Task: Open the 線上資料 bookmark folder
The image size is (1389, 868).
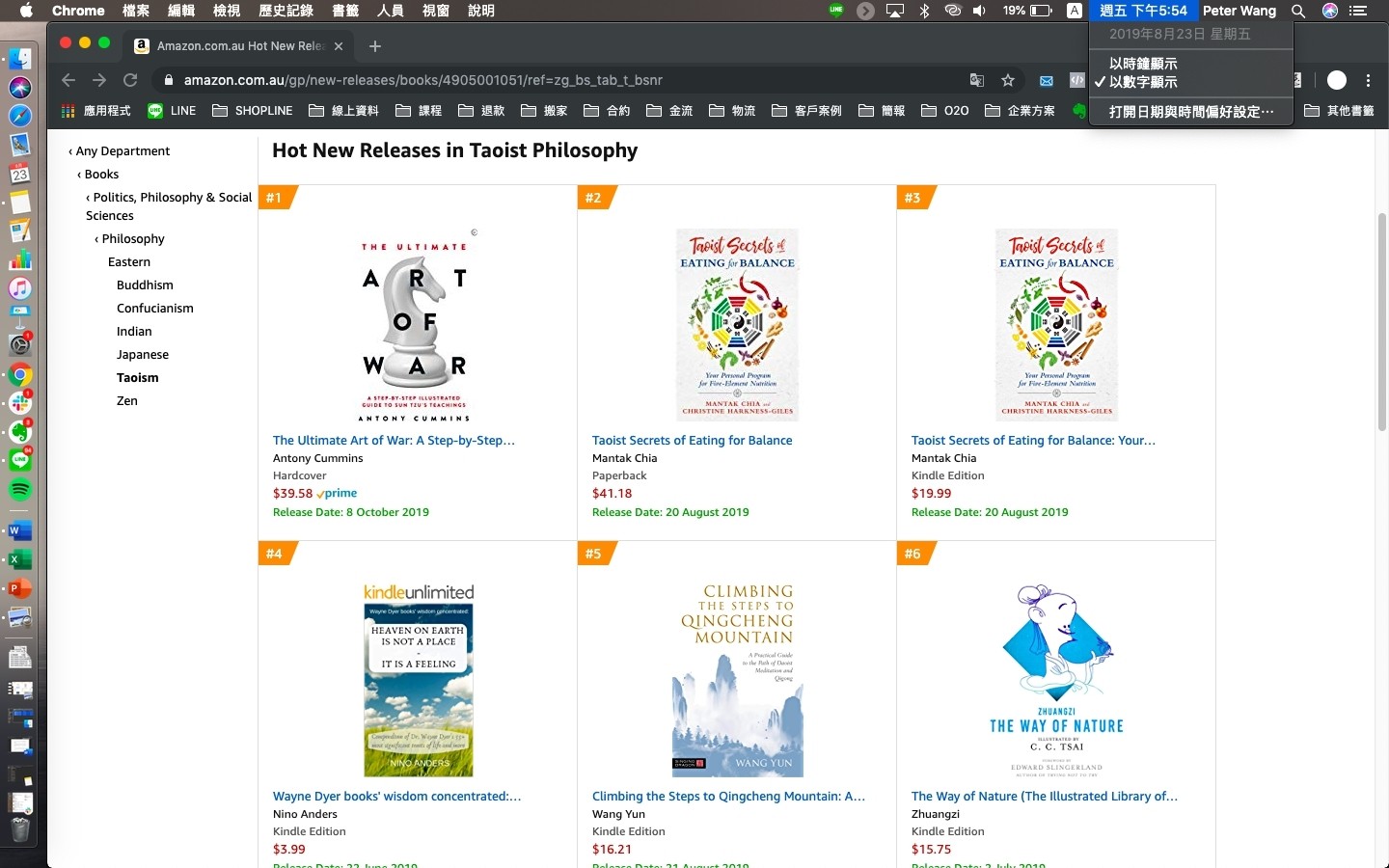Action: [344, 111]
